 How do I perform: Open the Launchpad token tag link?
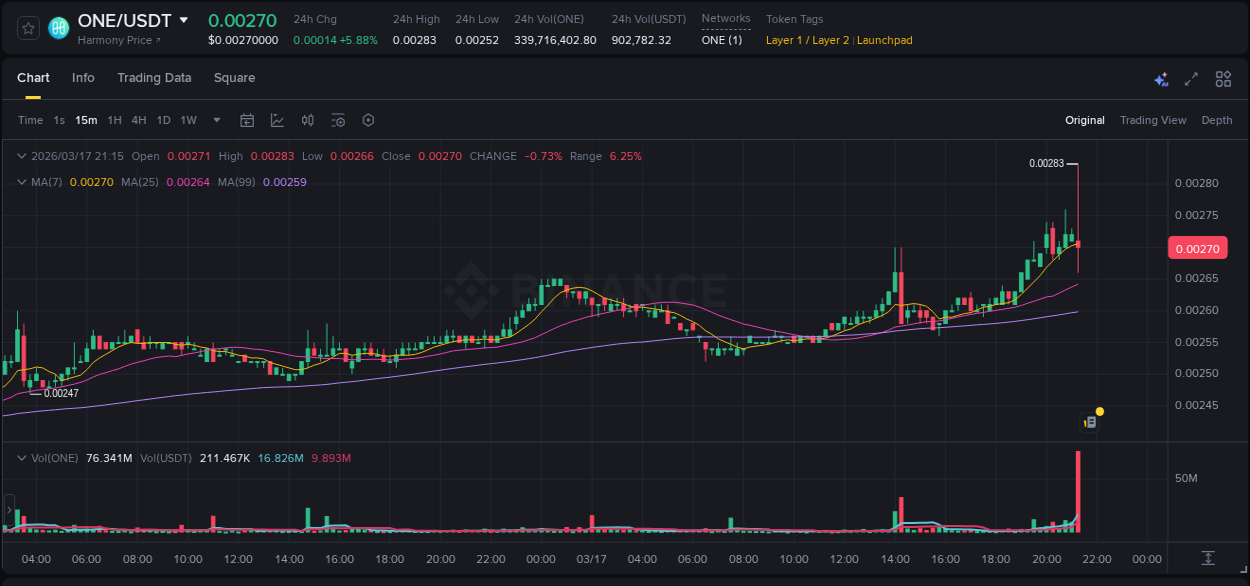point(884,40)
